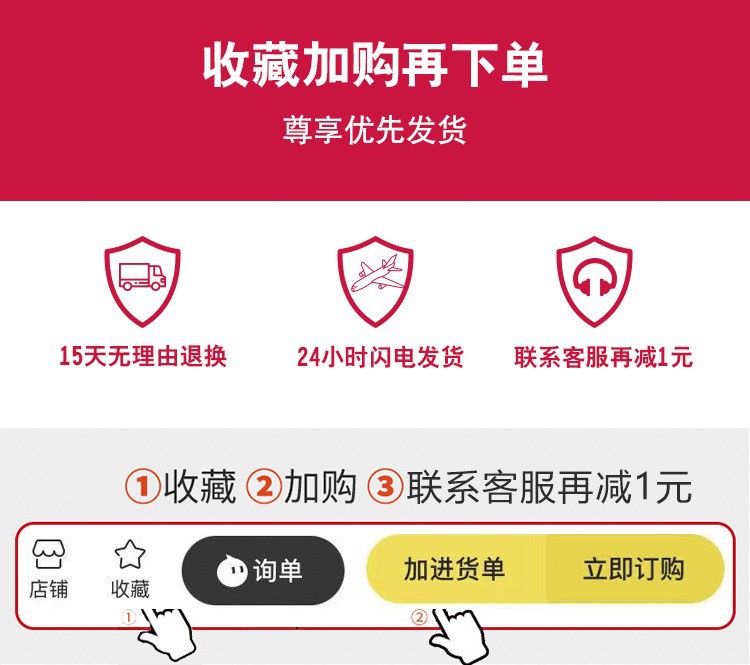Select the 15天无理由退换 label

point(143,356)
